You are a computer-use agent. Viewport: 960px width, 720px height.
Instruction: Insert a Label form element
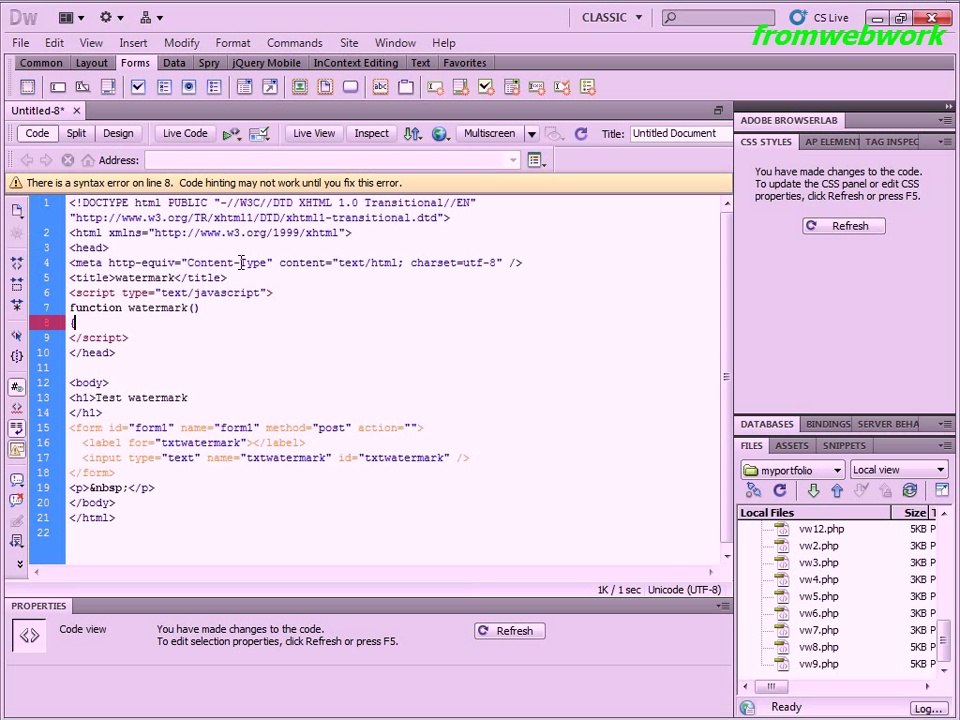pyautogui.click(x=380, y=87)
